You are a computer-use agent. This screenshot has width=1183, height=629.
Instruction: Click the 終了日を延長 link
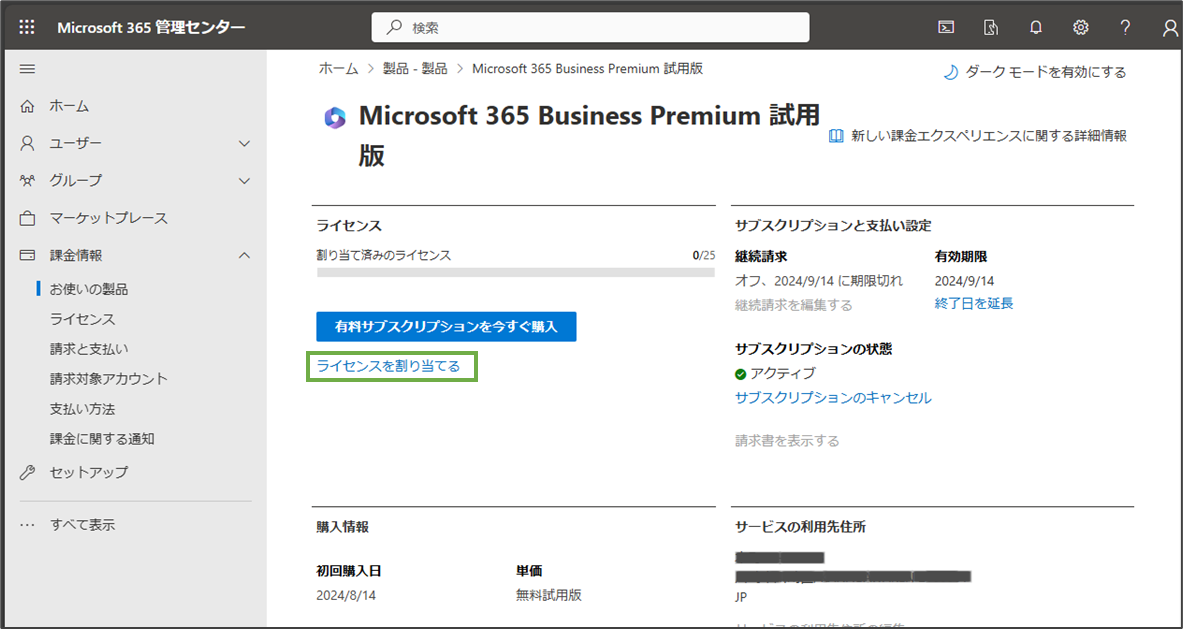tap(974, 304)
